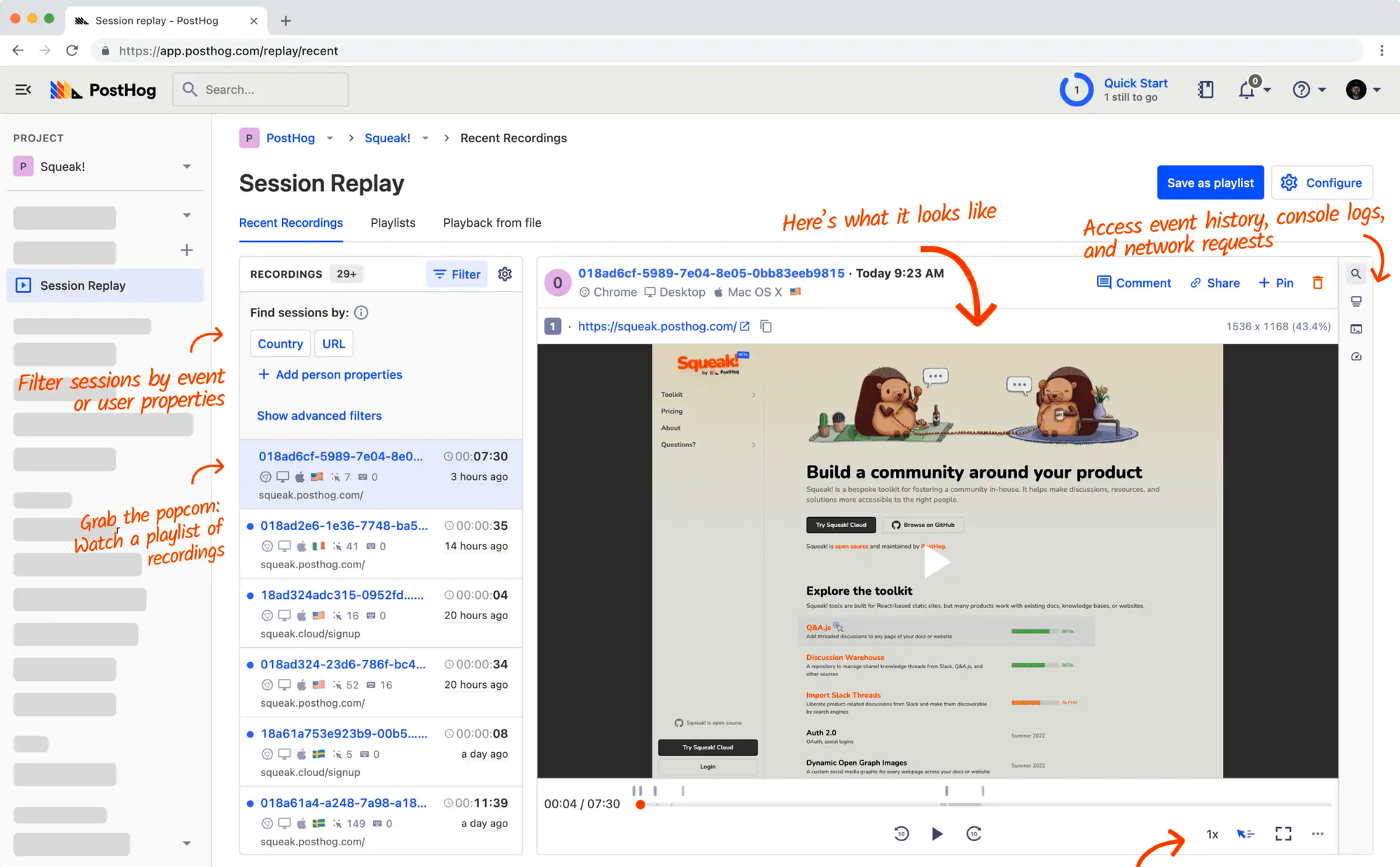Copy the recording URL

pos(766,327)
